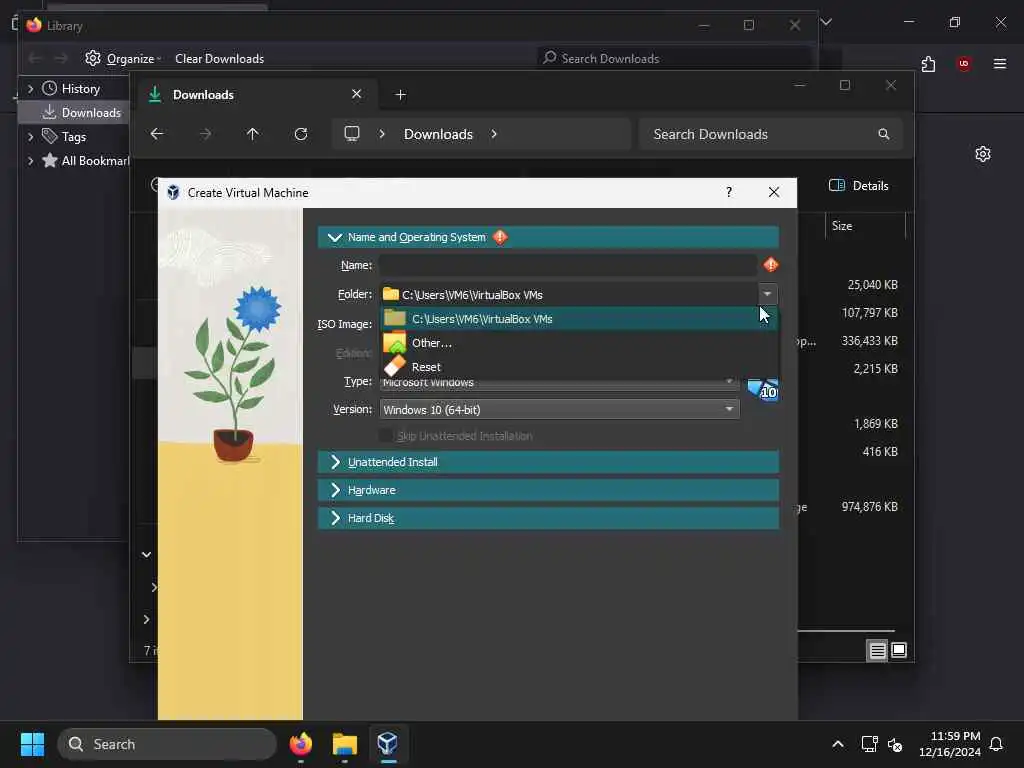The image size is (1024, 768).
Task: Select C:\Users\VM6\VirtualBox VMs from folder list
Action: [579, 319]
